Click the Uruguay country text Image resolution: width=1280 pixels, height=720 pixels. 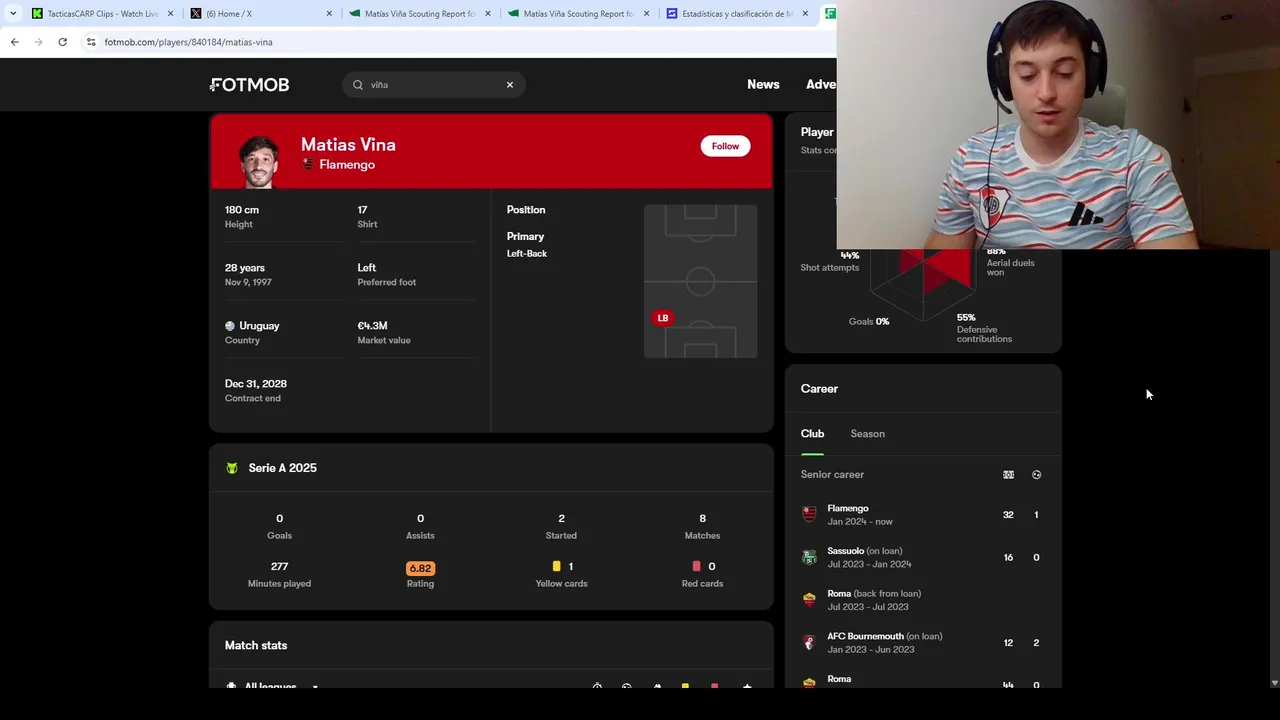259,326
